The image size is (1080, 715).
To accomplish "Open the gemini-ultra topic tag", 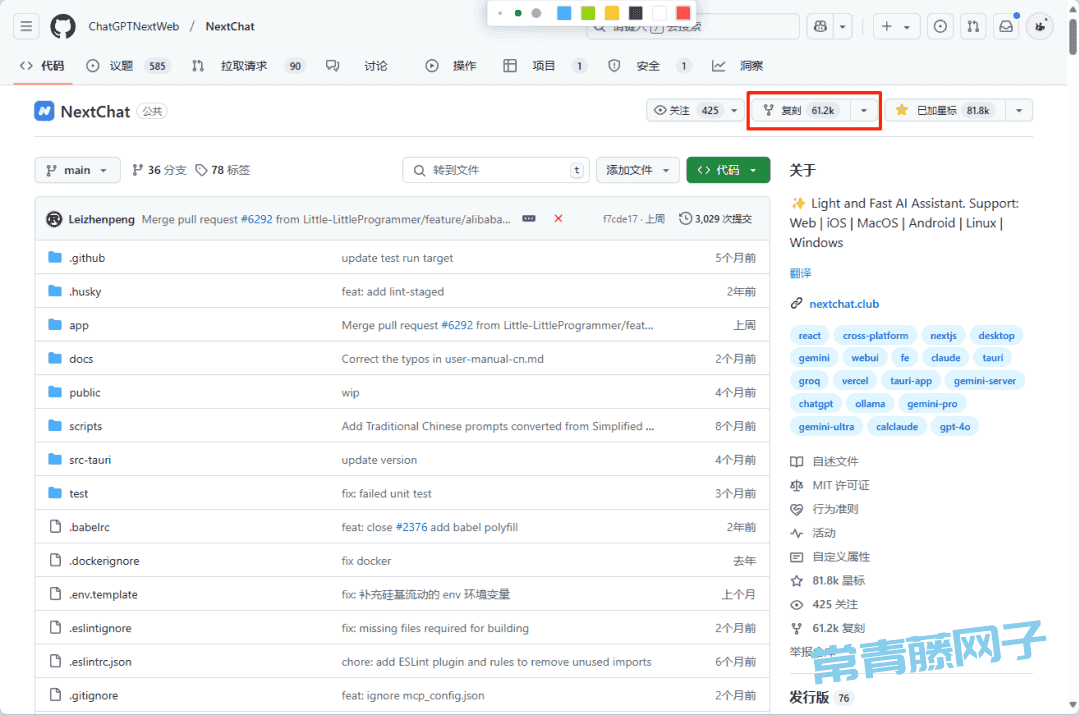I will [x=826, y=426].
